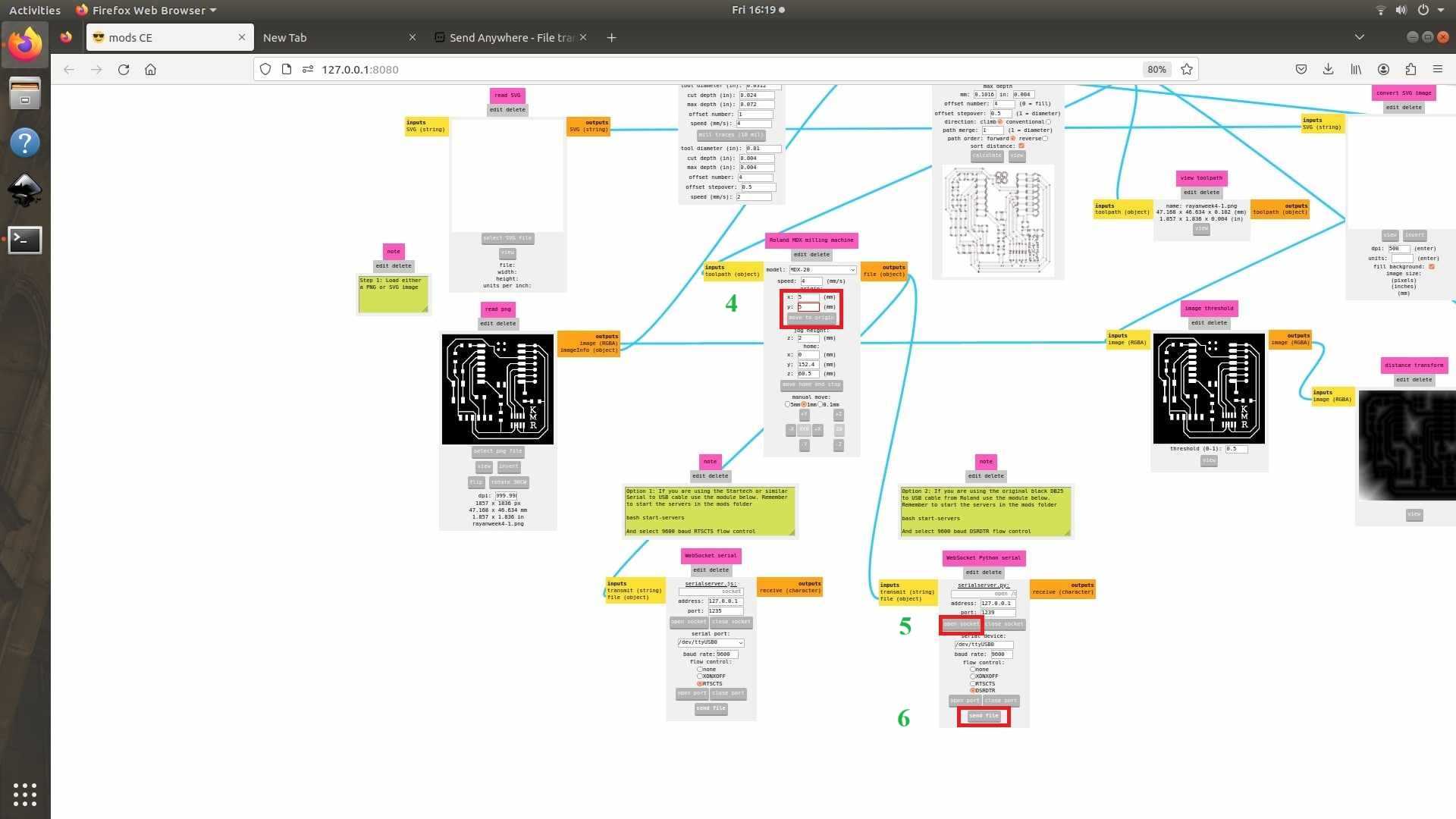This screenshot has height=819, width=1456.
Task: Open the /dev/ttyUSB0 serial port dropdown
Action: click(x=711, y=642)
